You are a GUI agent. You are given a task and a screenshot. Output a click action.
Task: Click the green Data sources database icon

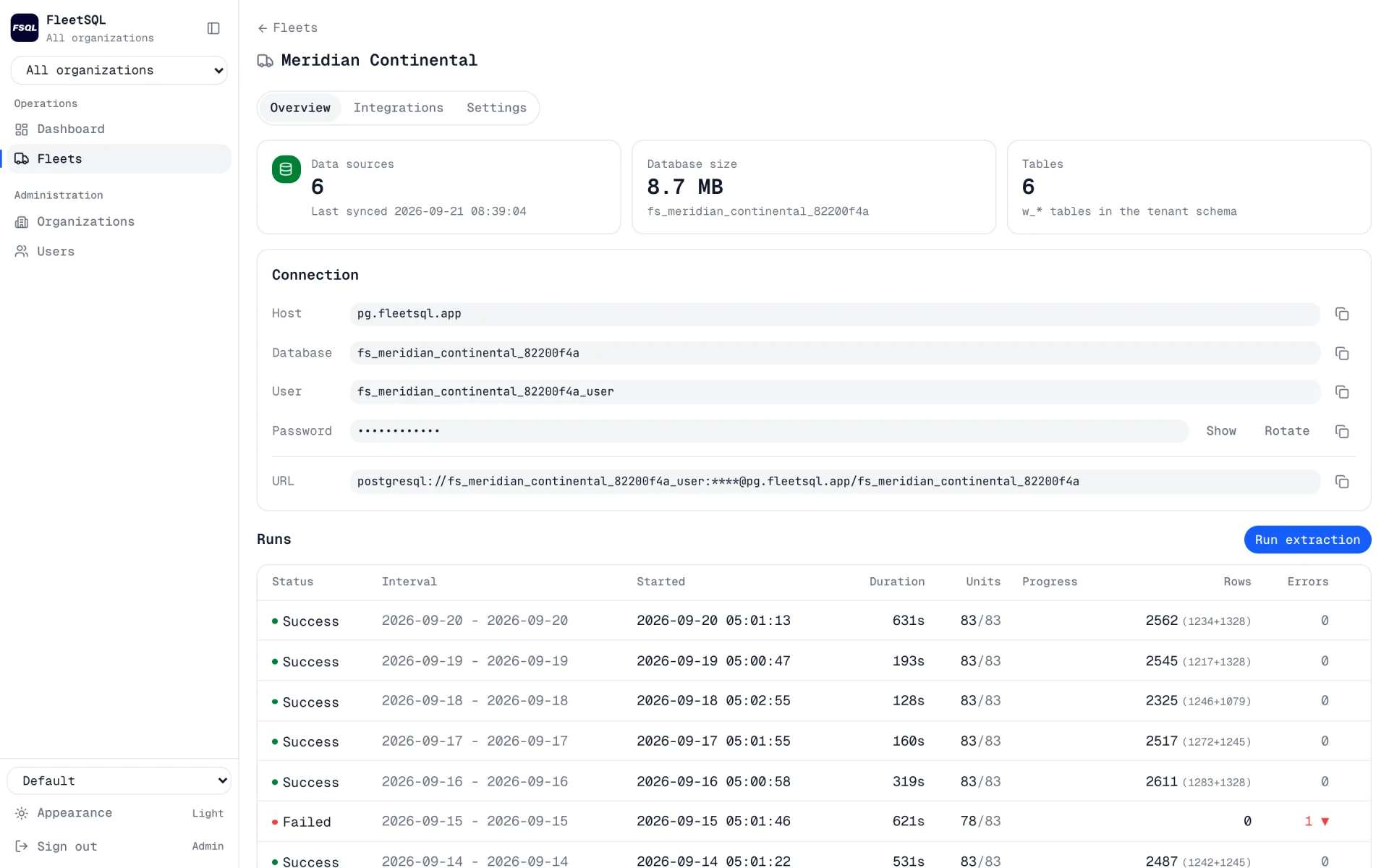pyautogui.click(x=286, y=169)
